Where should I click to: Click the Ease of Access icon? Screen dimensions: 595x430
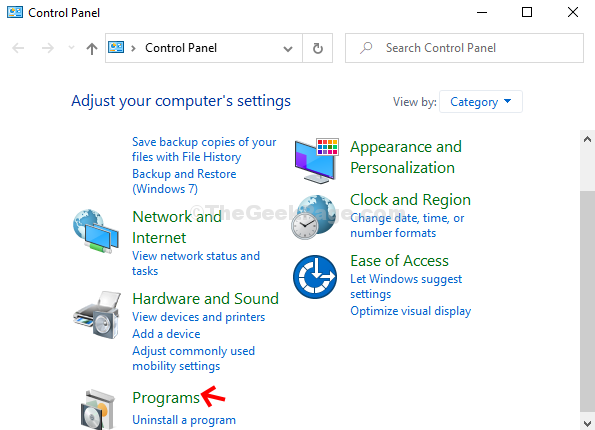click(x=315, y=277)
